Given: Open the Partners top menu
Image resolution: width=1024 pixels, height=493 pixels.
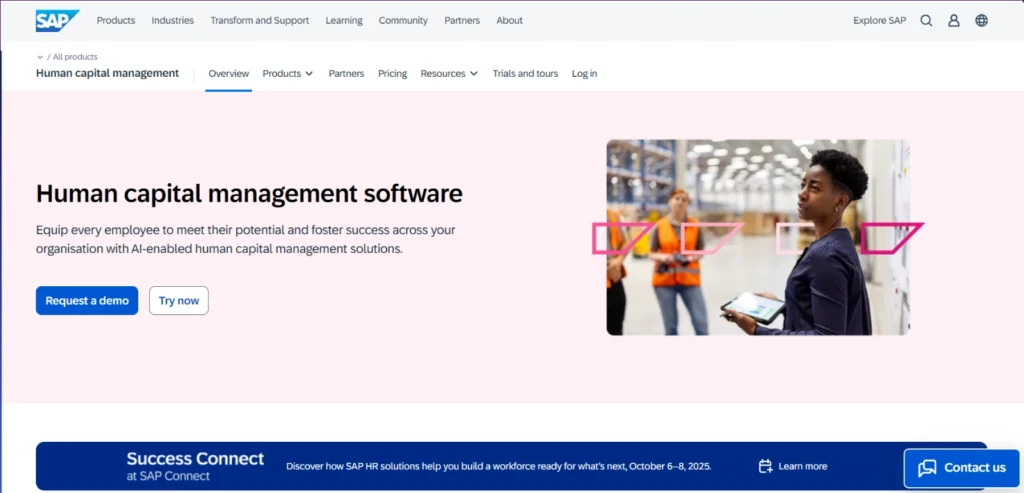Looking at the screenshot, I should (x=462, y=20).
